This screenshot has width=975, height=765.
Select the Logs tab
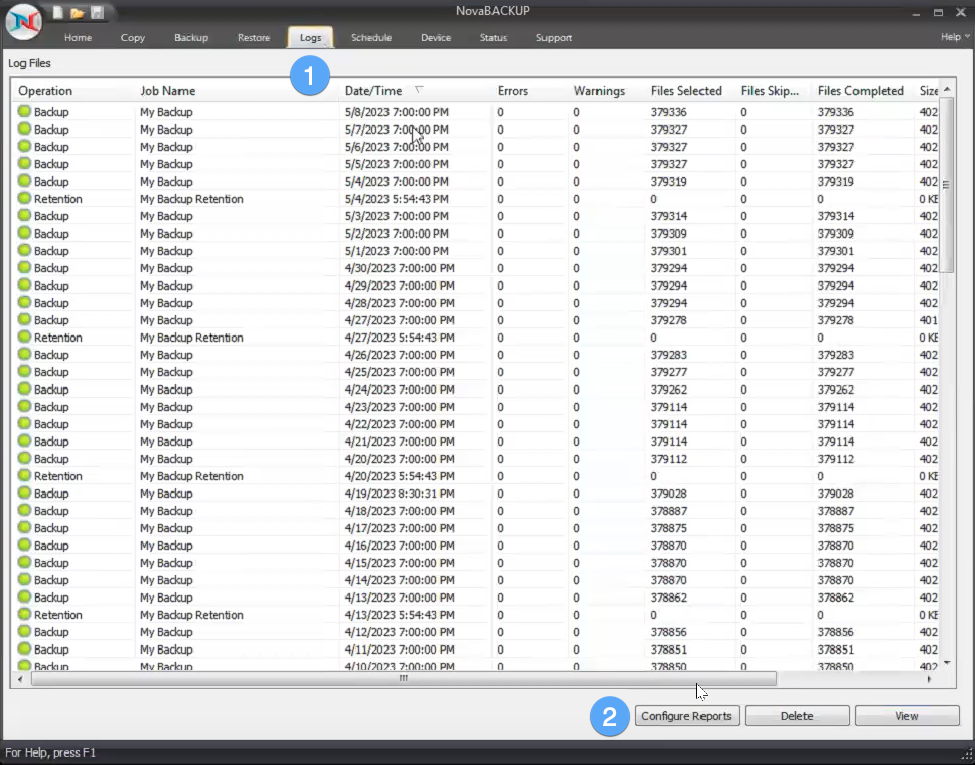click(x=310, y=37)
